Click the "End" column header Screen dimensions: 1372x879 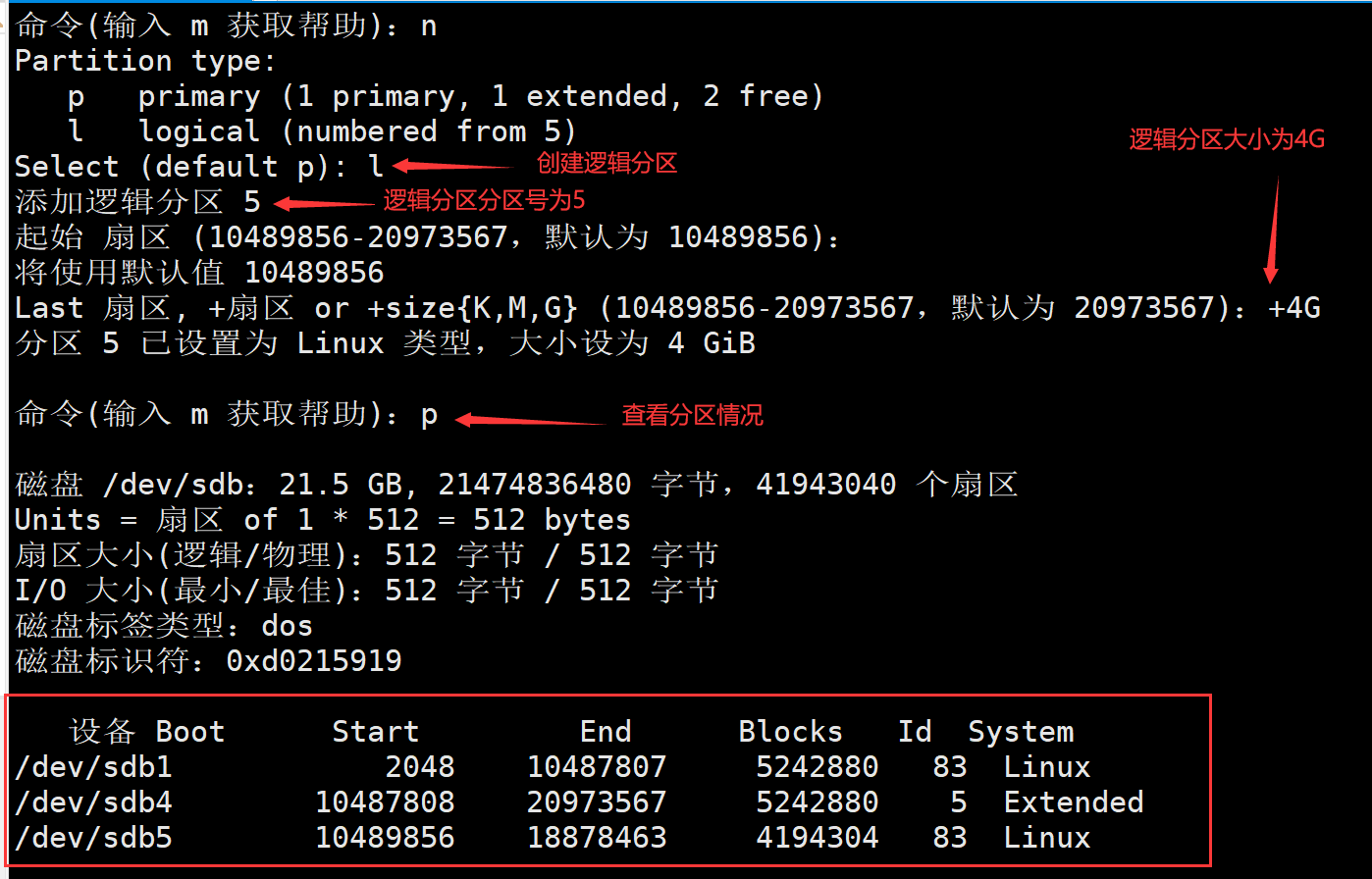pyautogui.click(x=606, y=732)
